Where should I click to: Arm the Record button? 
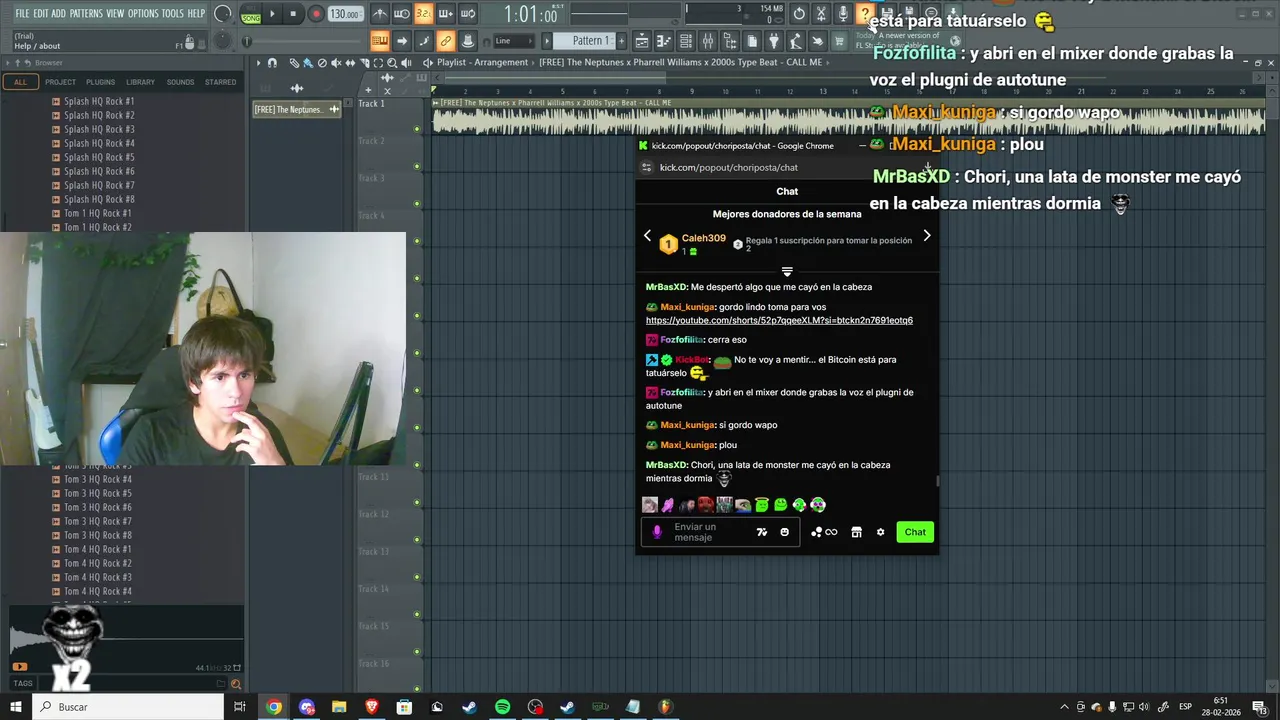coord(315,14)
